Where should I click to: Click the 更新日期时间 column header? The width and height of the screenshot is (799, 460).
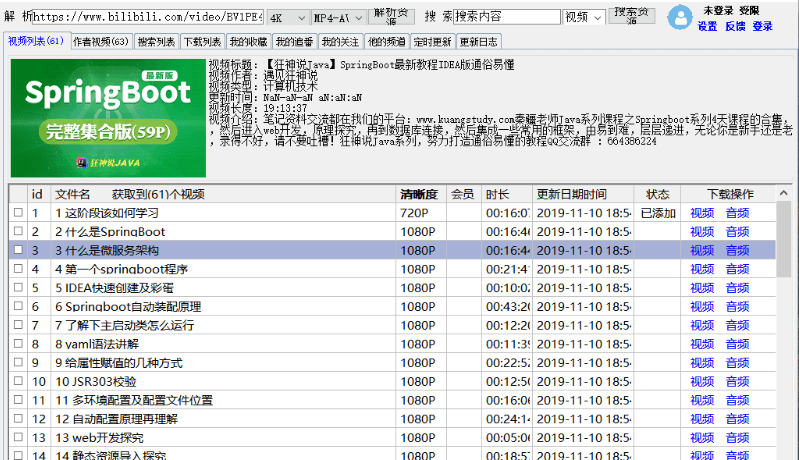click(x=582, y=194)
